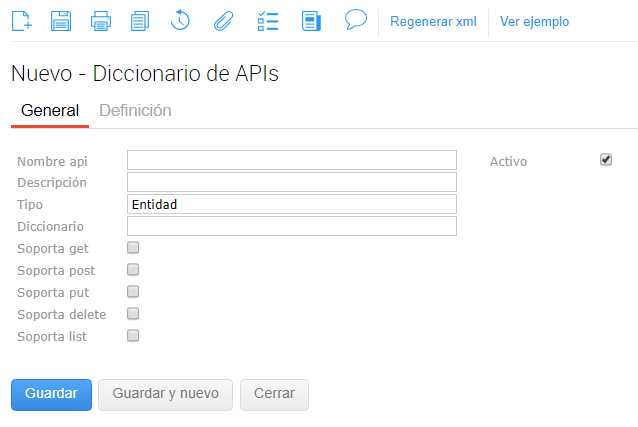Click the new document icon
This screenshot has width=638, height=427.
pyautogui.click(x=20, y=21)
